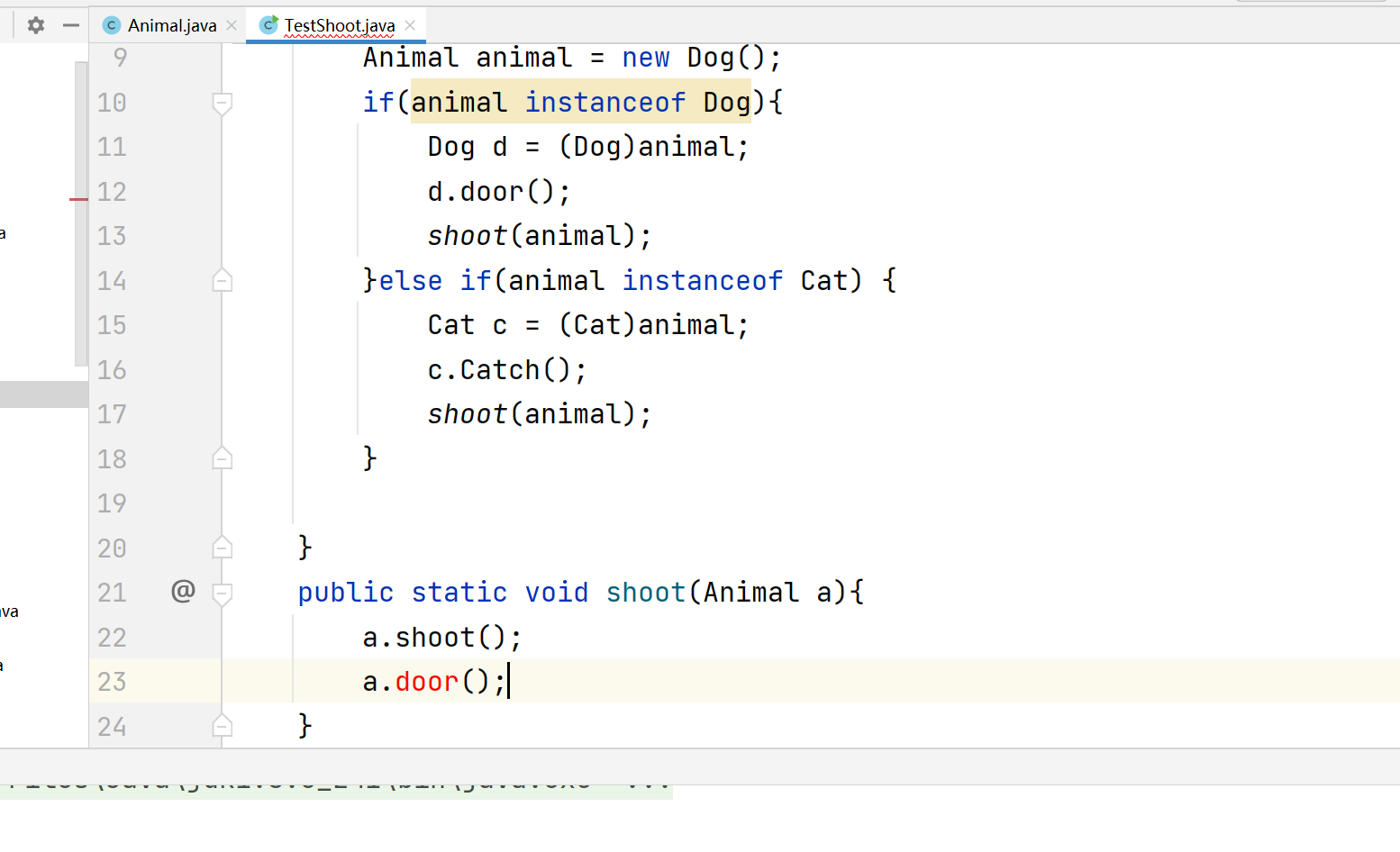This screenshot has height=852, width=1400.
Task: Click the shoot(animal) call on line 17
Action: [x=539, y=414]
